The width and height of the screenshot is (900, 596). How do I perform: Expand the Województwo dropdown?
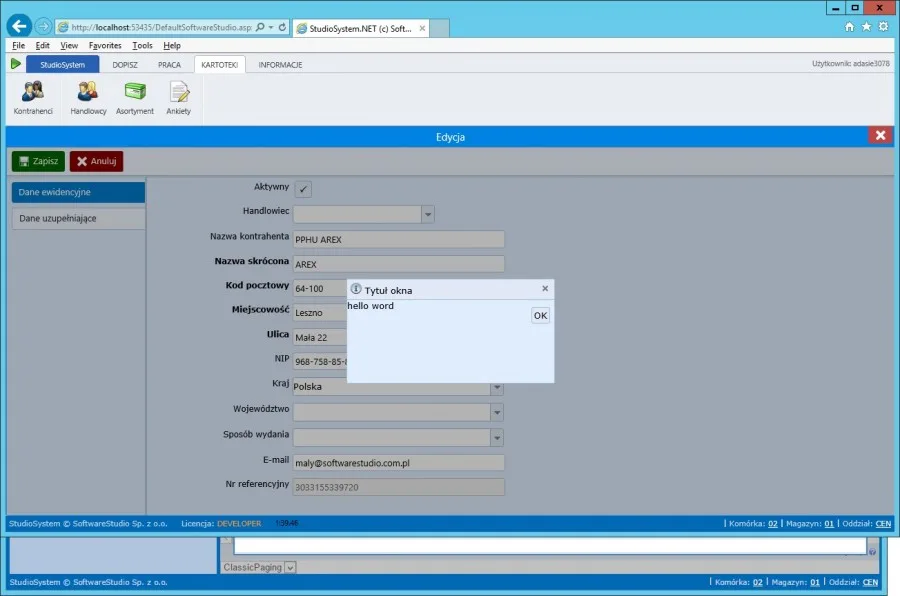click(497, 412)
